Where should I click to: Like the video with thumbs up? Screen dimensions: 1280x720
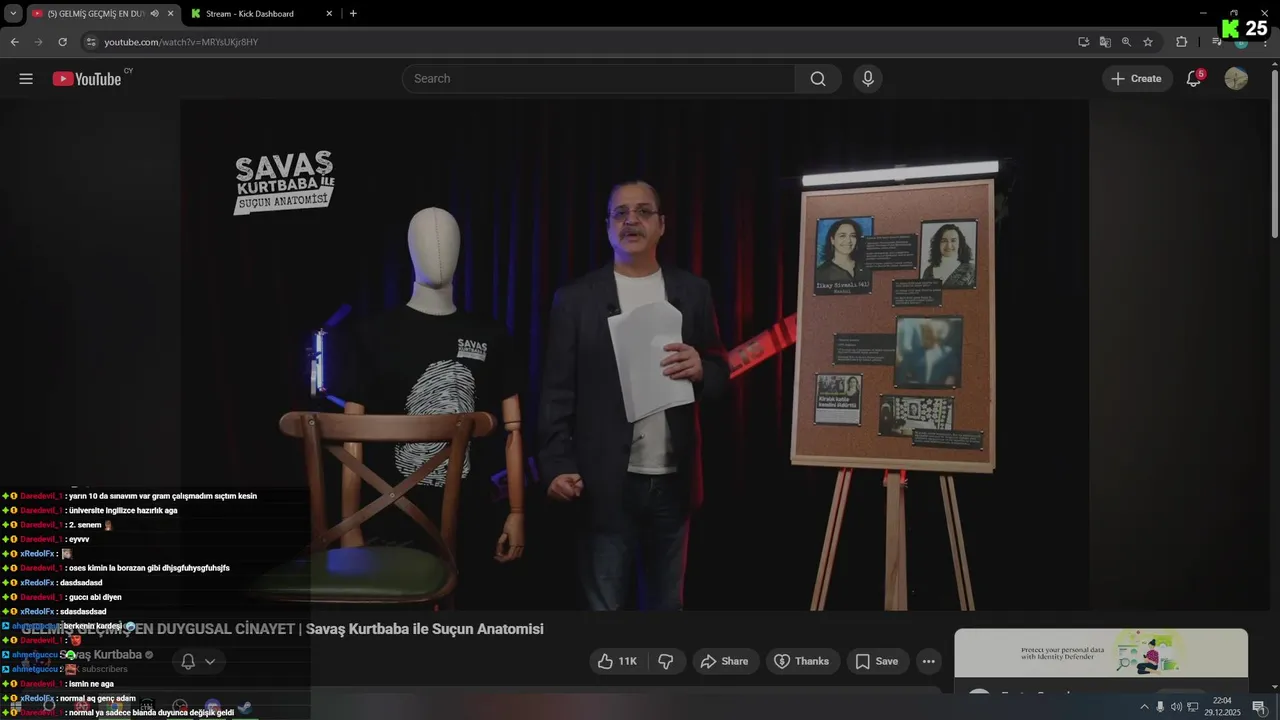618,661
